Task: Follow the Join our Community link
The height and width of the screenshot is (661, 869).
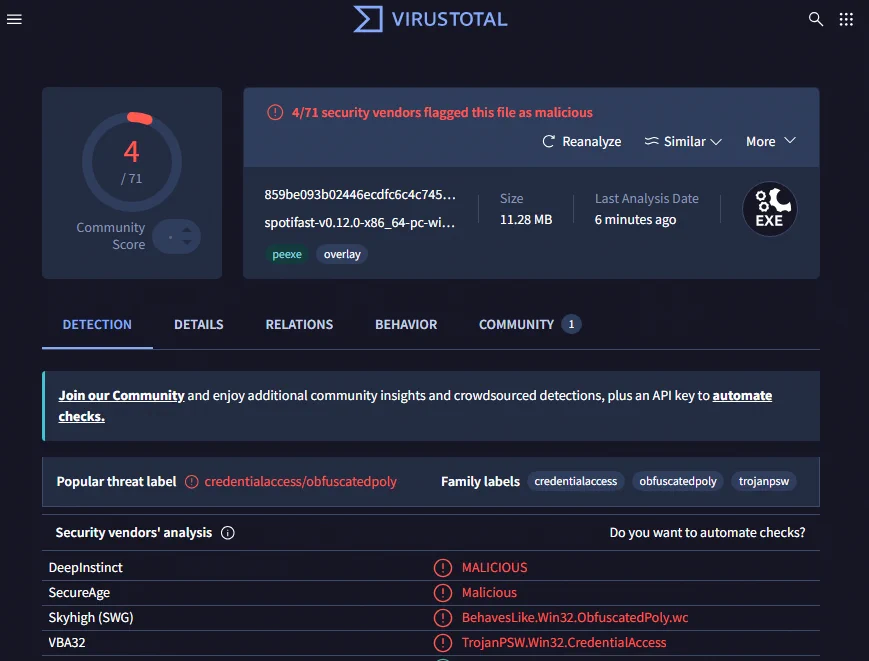Action: tap(121, 396)
